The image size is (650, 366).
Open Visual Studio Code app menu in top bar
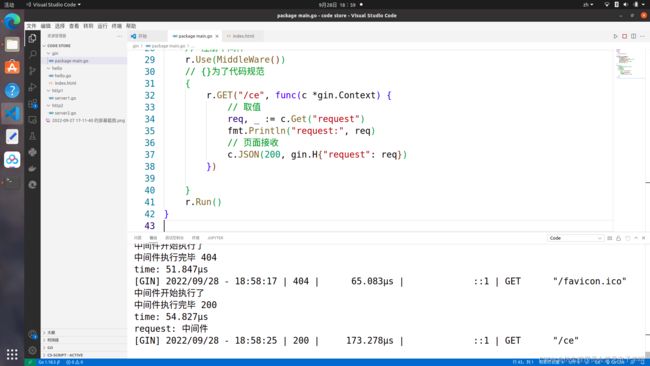pos(53,5)
